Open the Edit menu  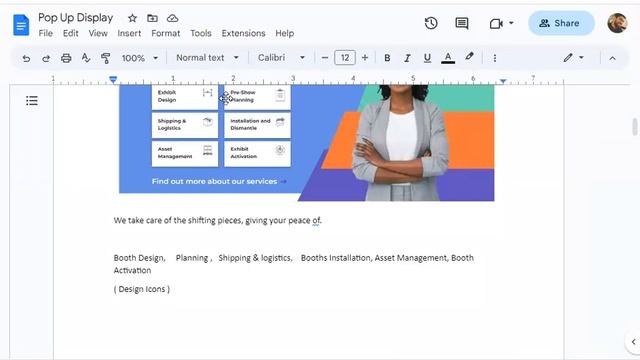pos(71,33)
